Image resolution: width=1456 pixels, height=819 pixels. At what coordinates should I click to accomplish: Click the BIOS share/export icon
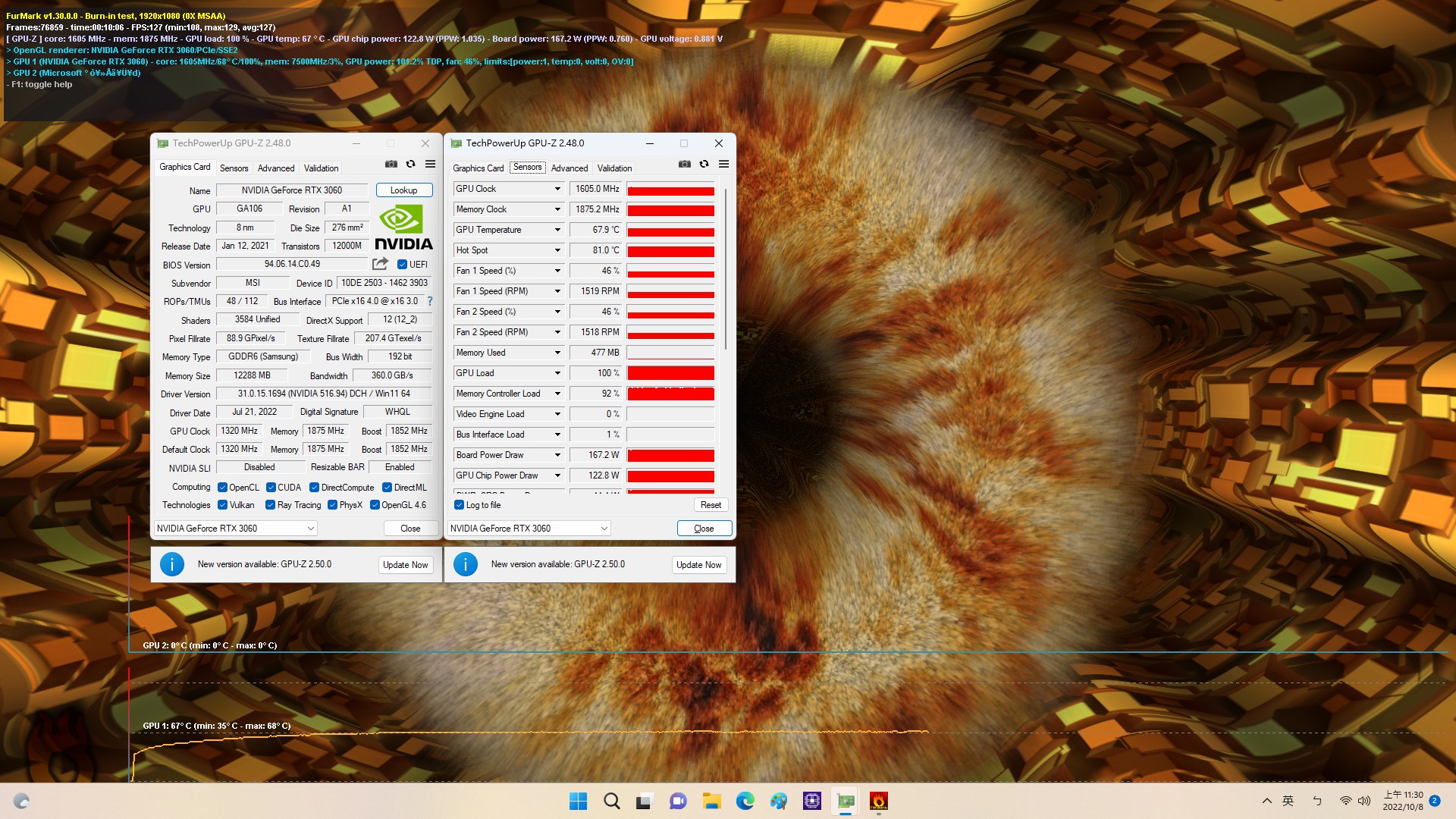pos(380,264)
